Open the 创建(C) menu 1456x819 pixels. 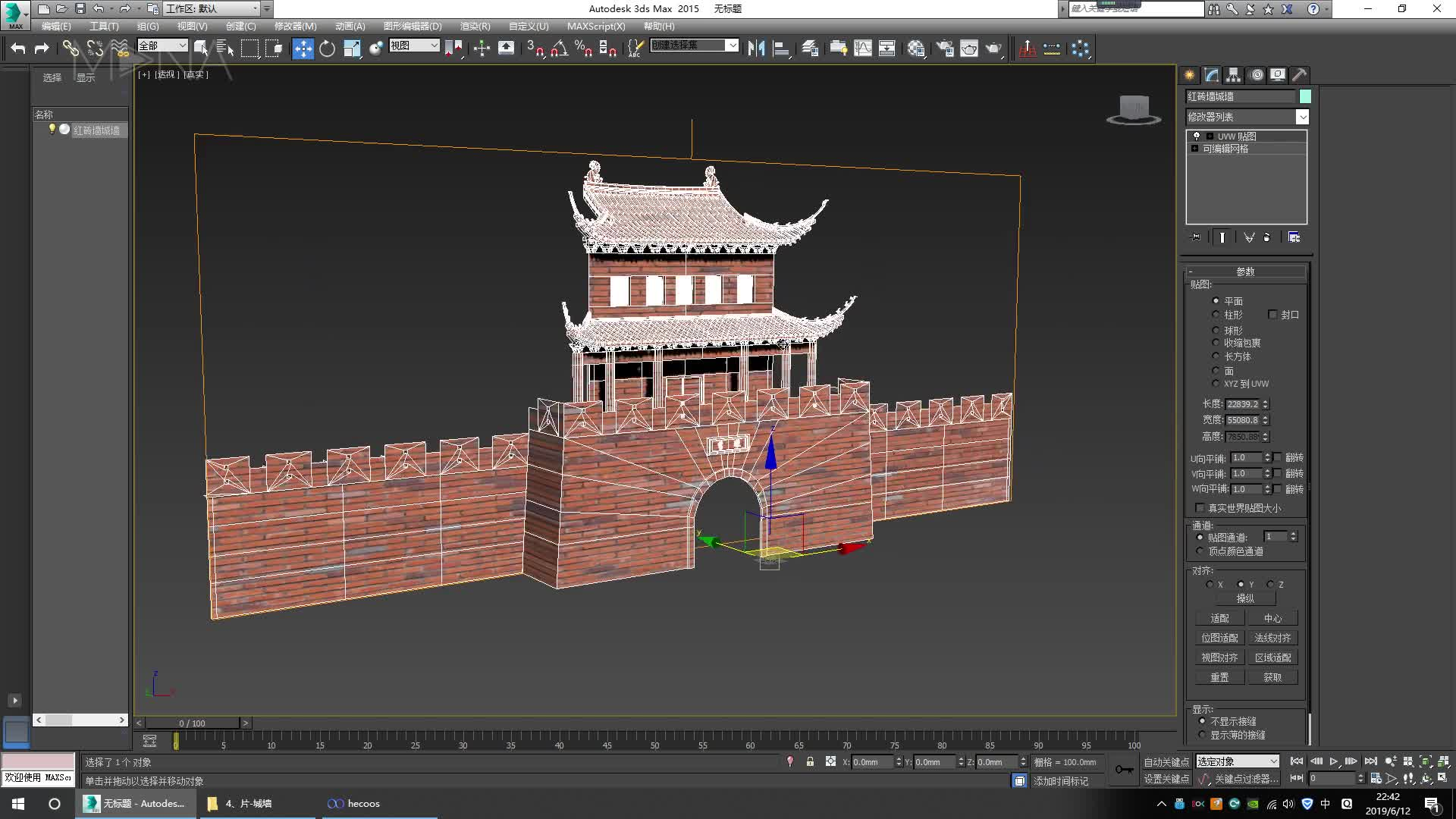tap(240, 26)
